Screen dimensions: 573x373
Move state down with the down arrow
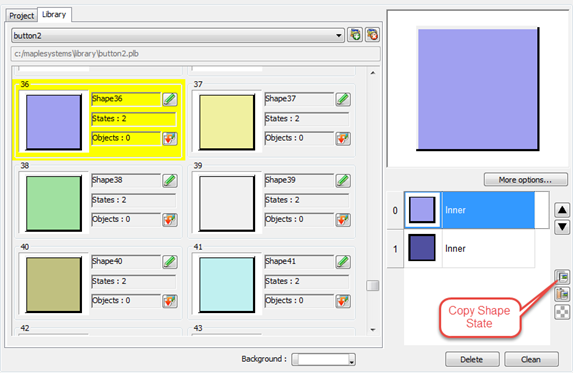562,227
